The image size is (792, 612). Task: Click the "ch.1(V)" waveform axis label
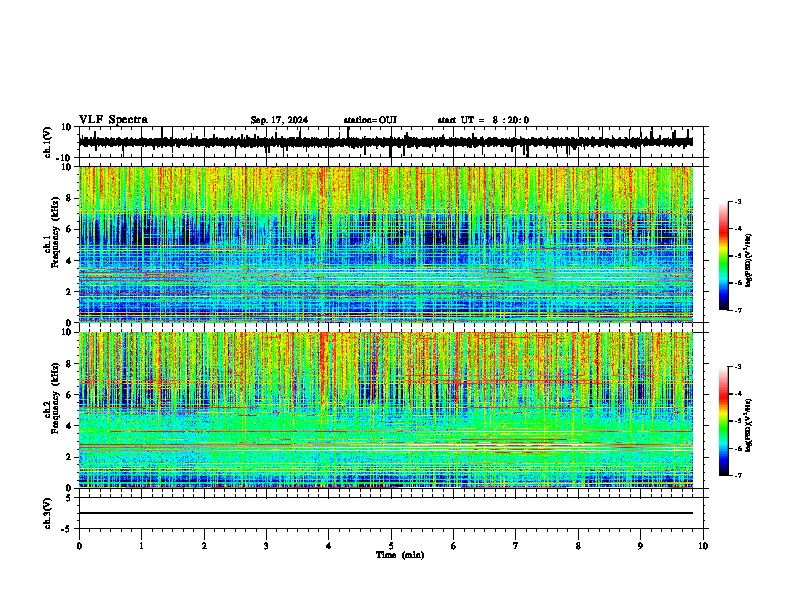(48, 142)
